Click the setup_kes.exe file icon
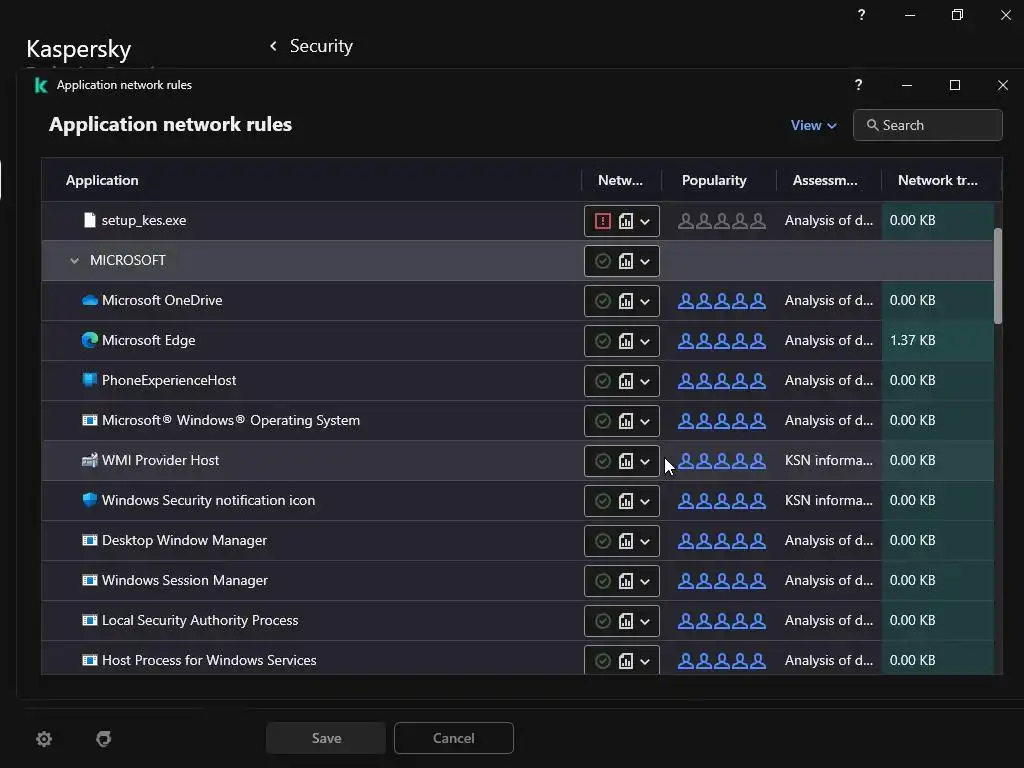Image resolution: width=1024 pixels, height=768 pixels. [90, 220]
